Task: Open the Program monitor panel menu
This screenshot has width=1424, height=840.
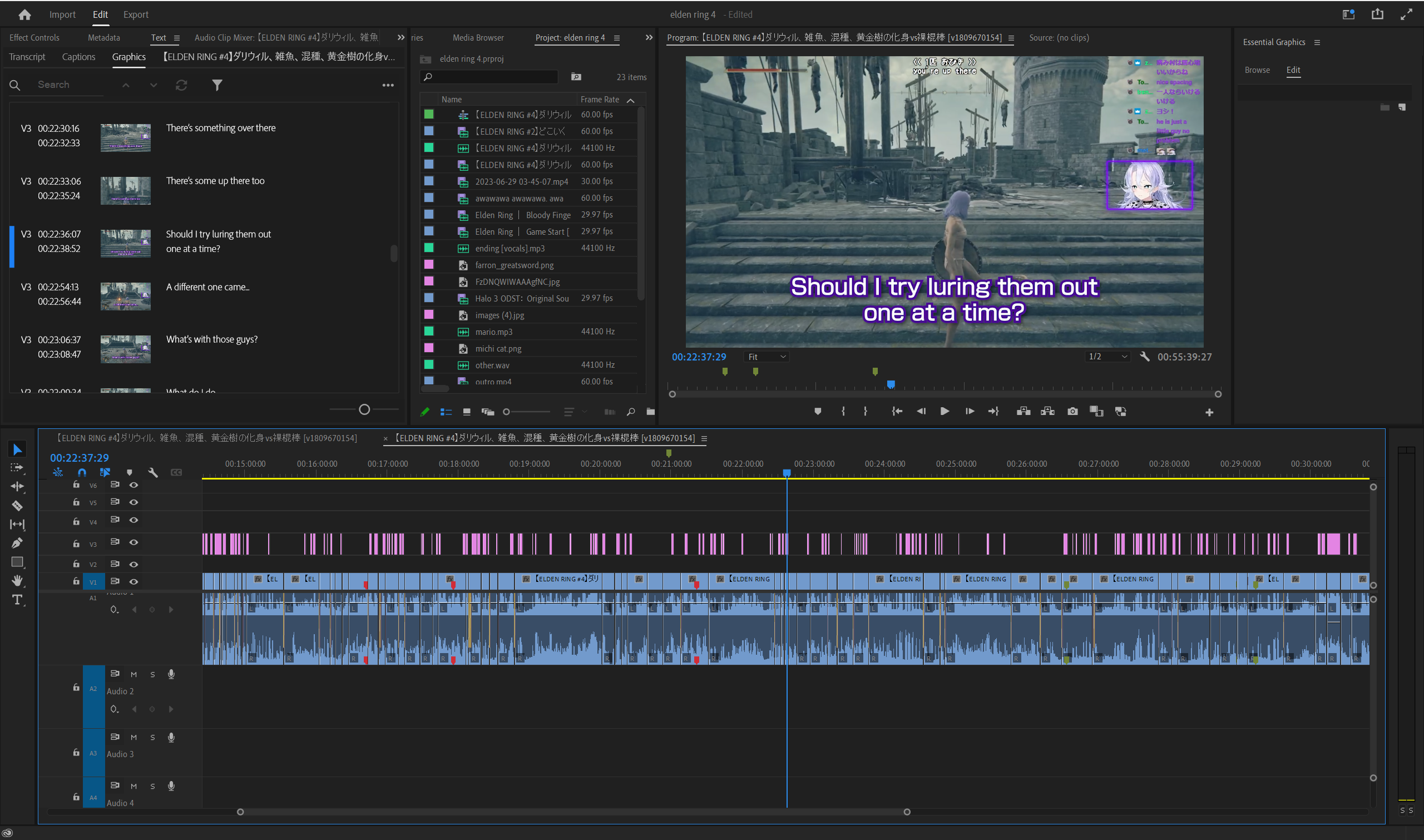Action: coord(1011,38)
